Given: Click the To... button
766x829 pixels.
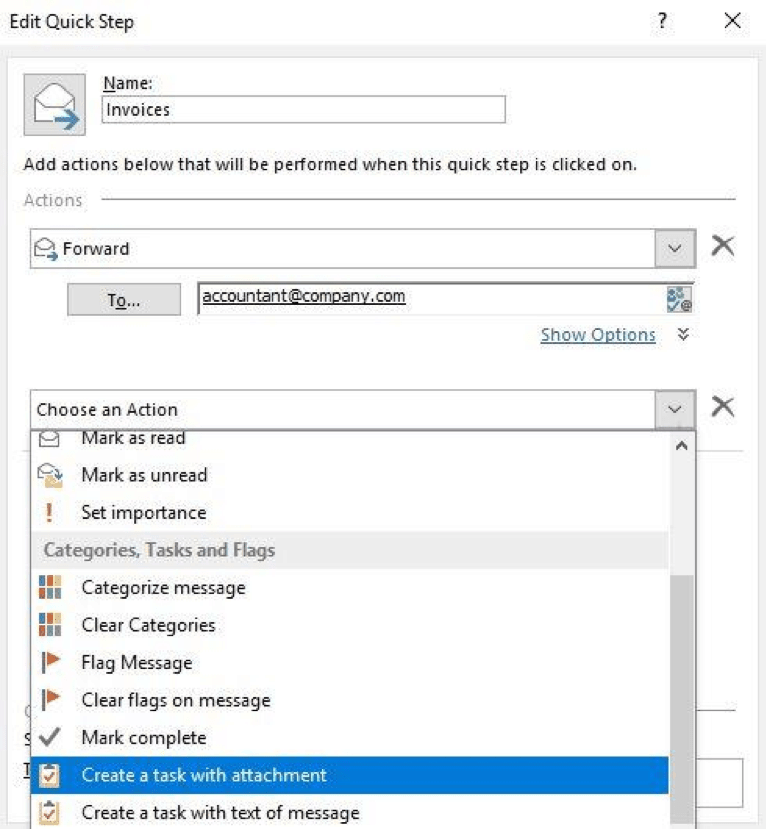Looking at the screenshot, I should pyautogui.click(x=124, y=300).
